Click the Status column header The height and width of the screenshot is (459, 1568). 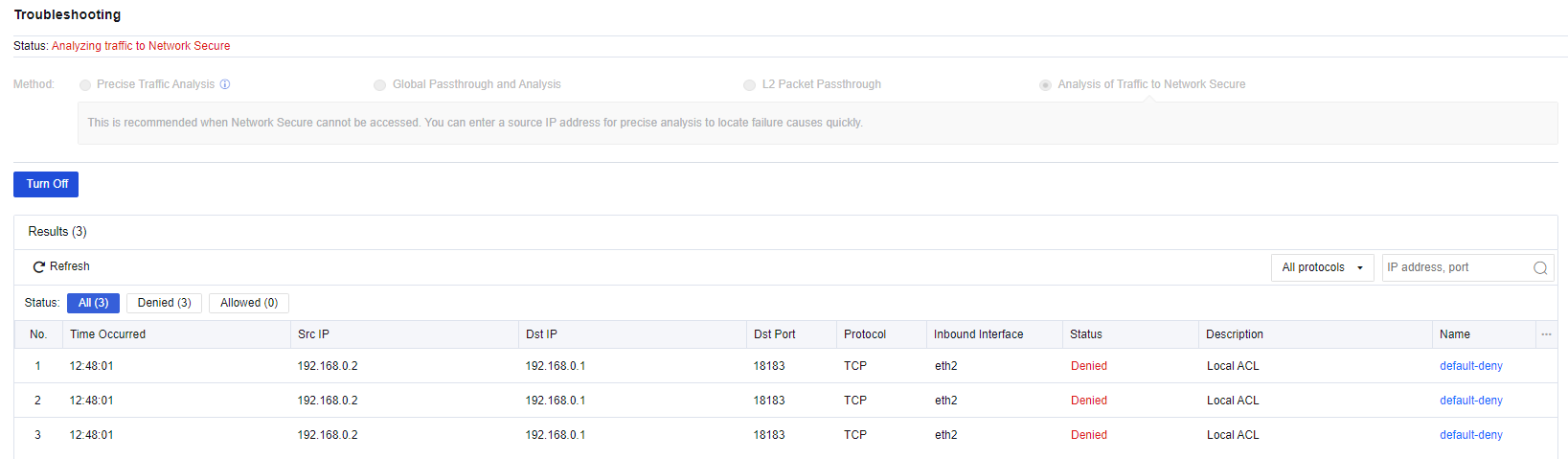click(x=1086, y=334)
